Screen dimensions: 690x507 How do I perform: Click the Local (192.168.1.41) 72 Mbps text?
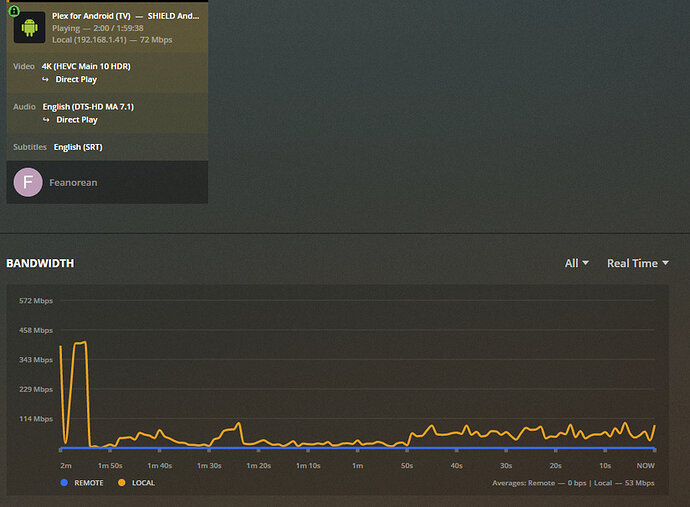[x=112, y=40]
